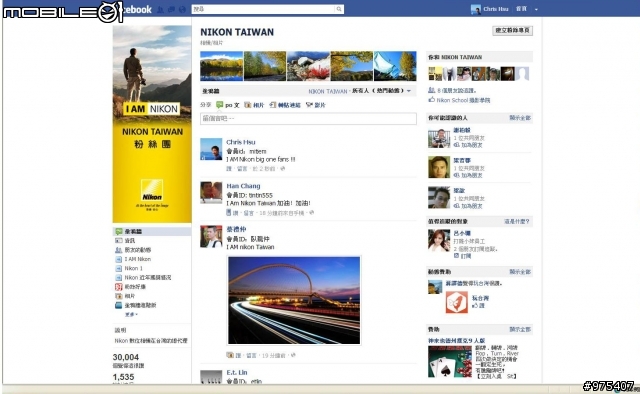
Task: Open Chris Hsu's name link in the wall post
Action: tap(241, 142)
